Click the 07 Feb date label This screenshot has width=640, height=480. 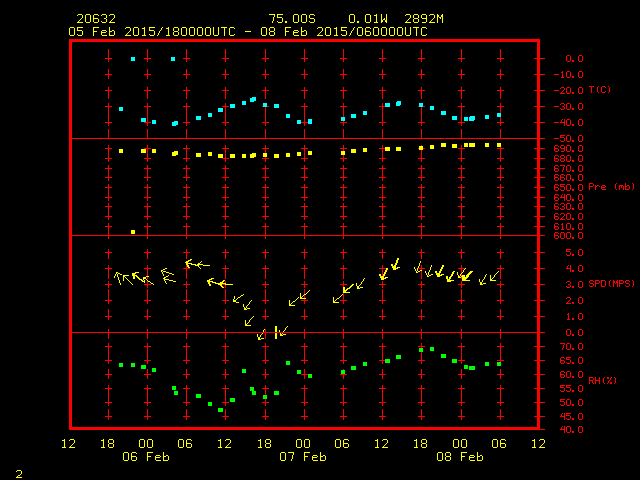pyautogui.click(x=303, y=457)
